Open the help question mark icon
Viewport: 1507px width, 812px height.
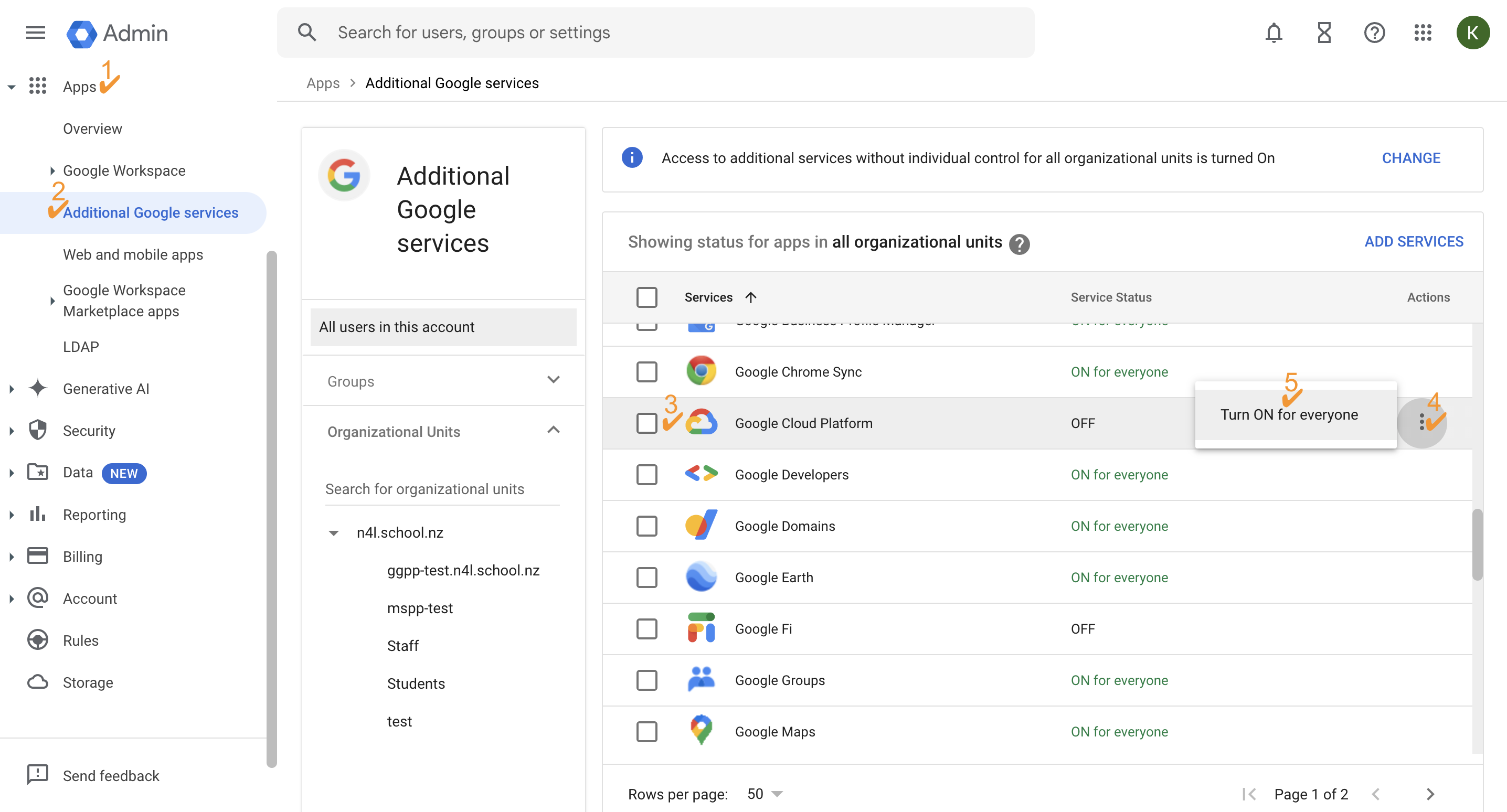point(1374,33)
